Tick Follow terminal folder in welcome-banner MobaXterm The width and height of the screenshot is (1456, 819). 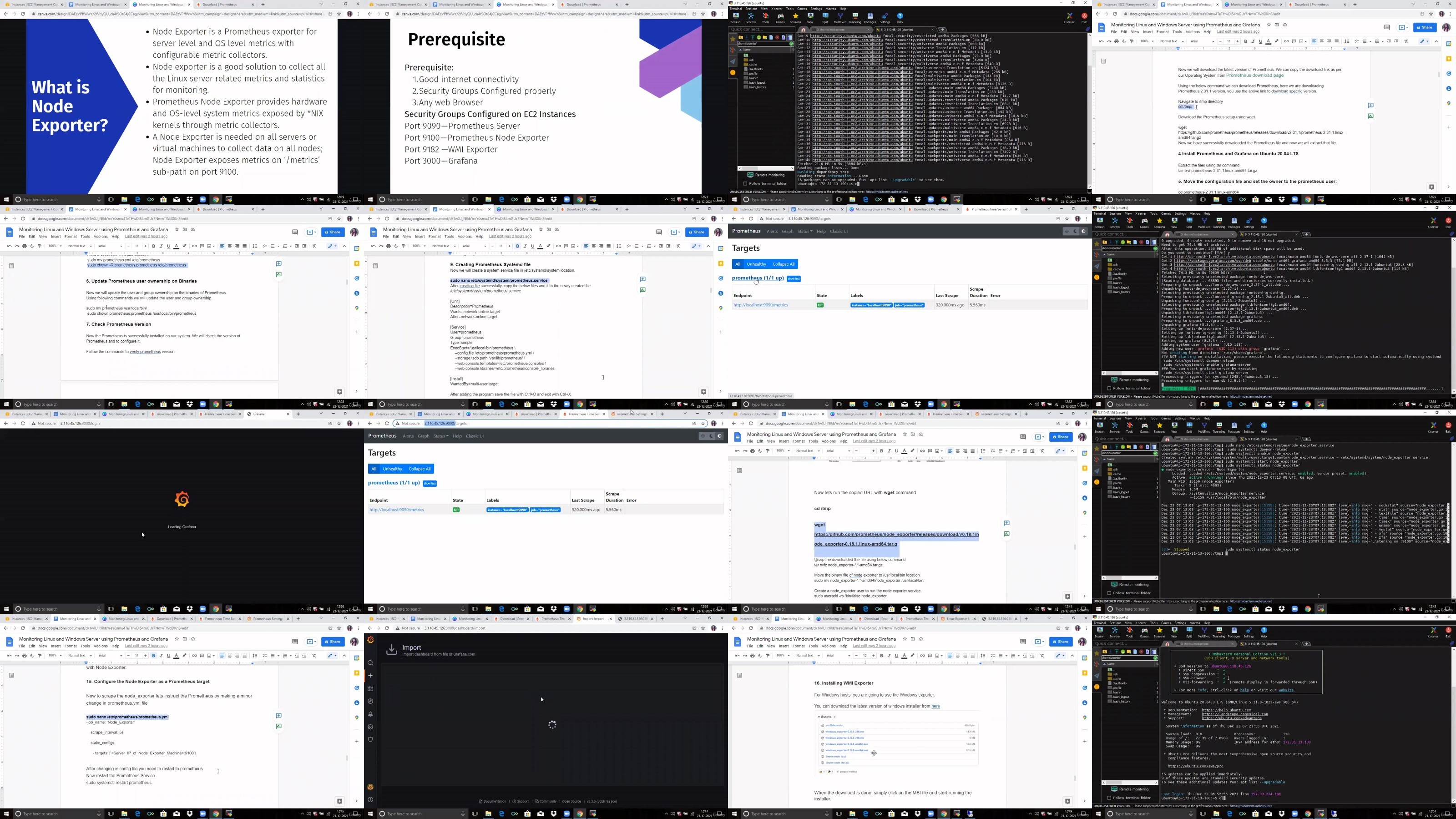1109,798
